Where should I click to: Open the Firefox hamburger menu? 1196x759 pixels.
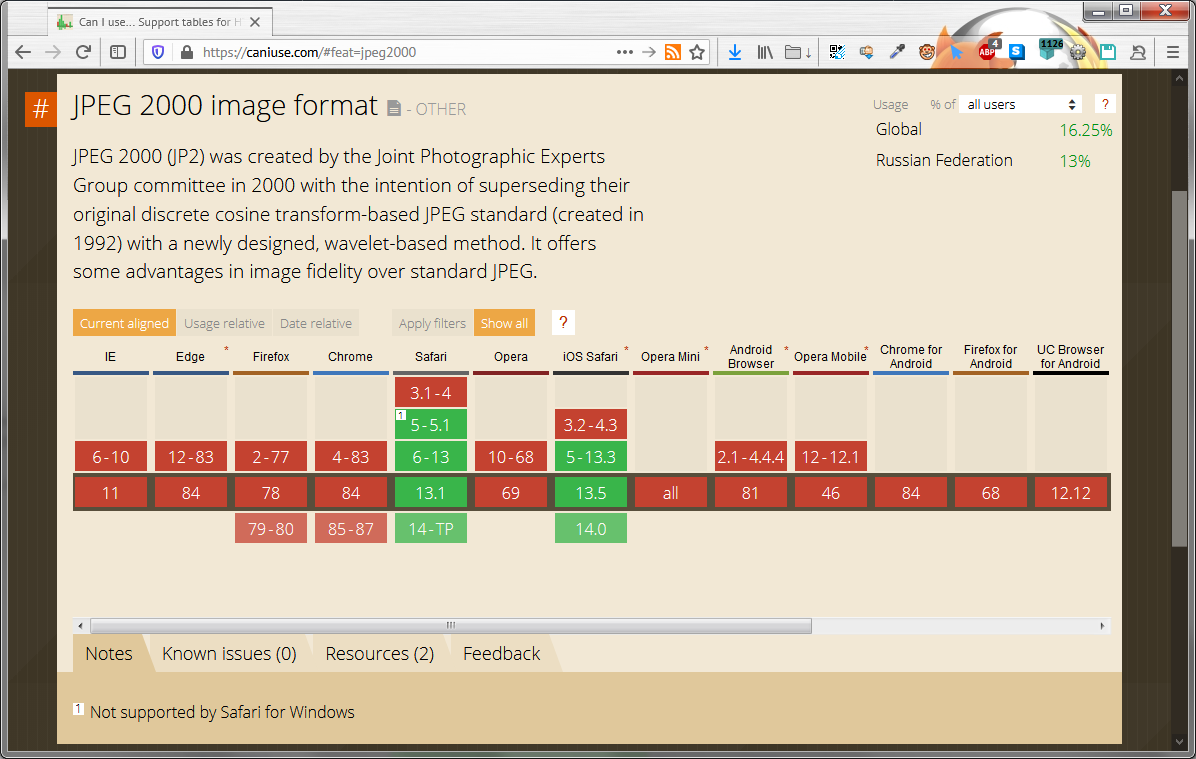pyautogui.click(x=1172, y=52)
